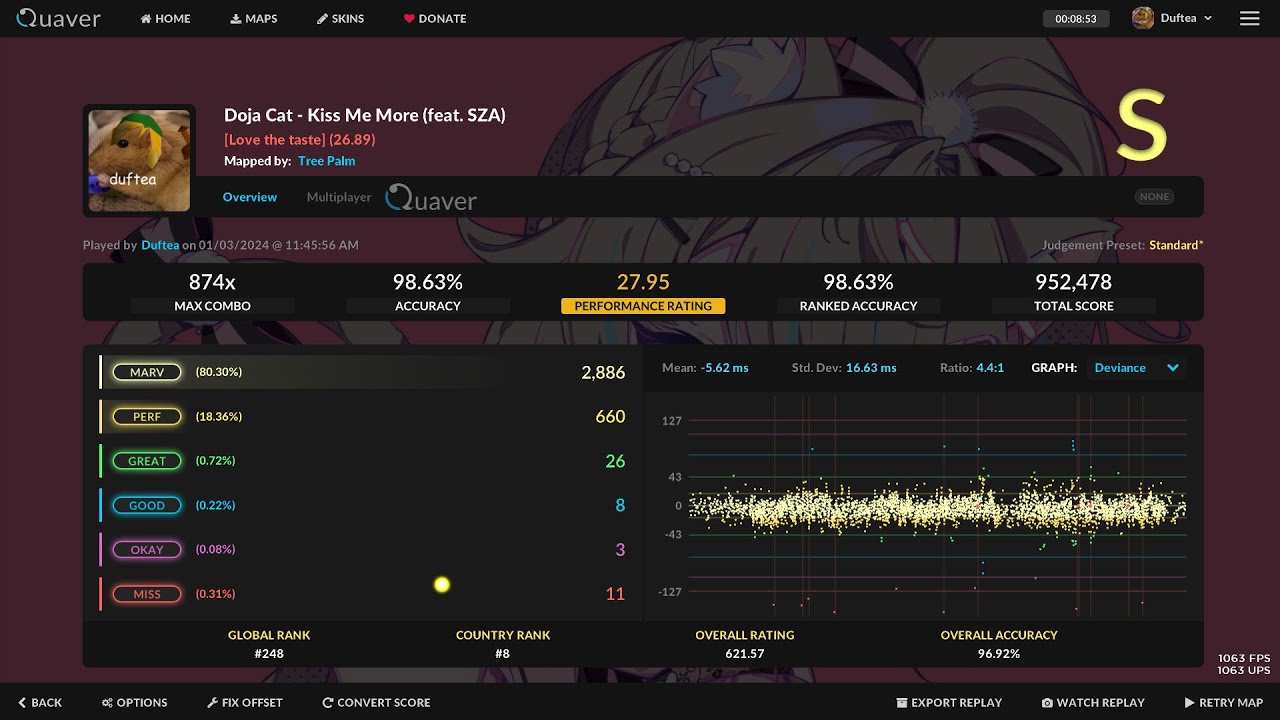
Task: Click the 952,478 total score value
Action: tap(1073, 282)
